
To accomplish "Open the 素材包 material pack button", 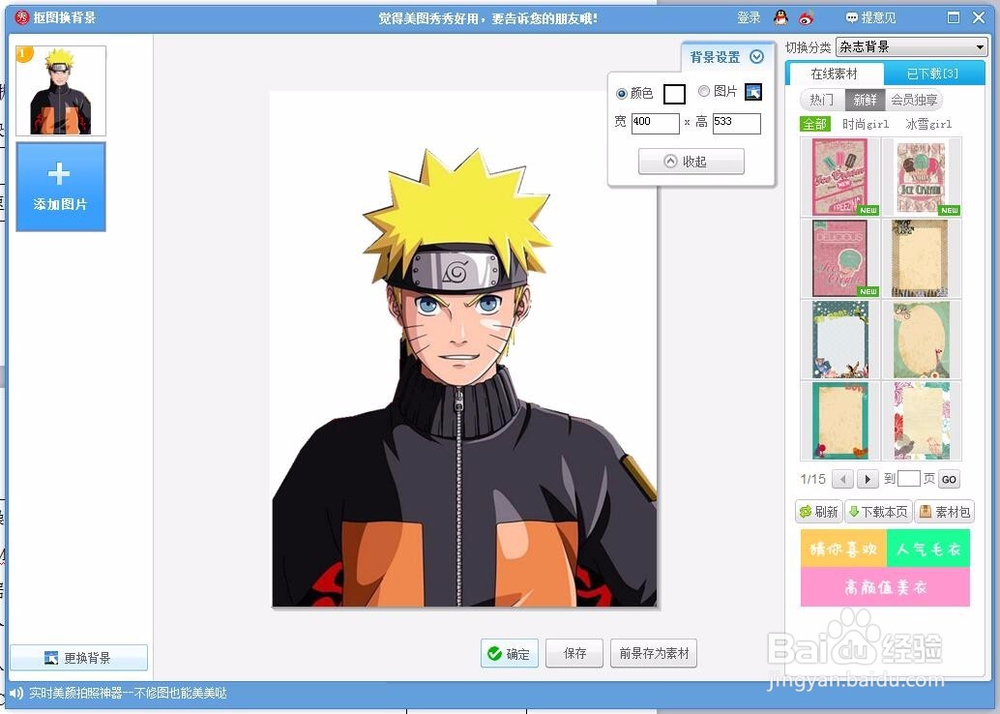I will pos(944,511).
